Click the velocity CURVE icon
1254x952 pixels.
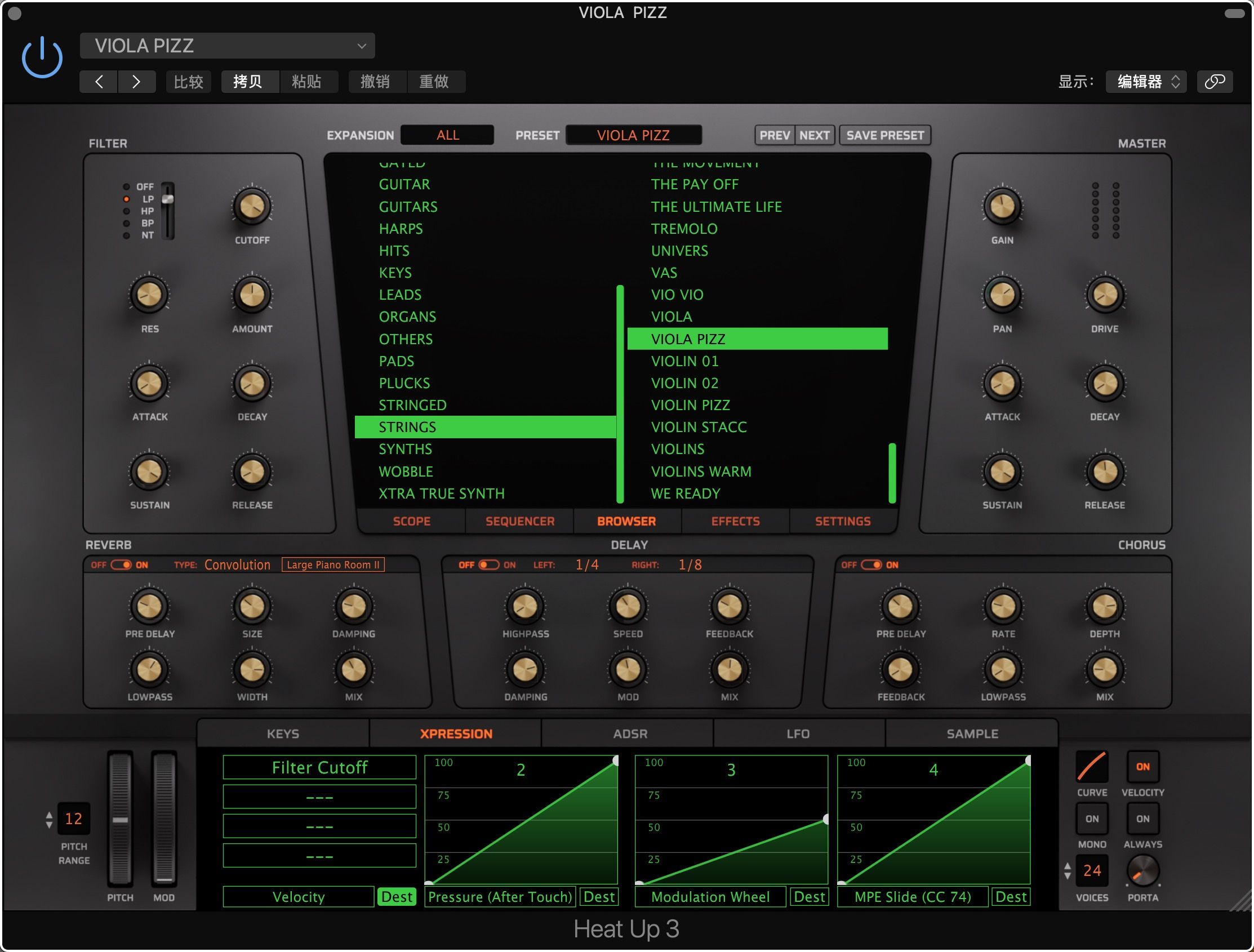point(1091,767)
